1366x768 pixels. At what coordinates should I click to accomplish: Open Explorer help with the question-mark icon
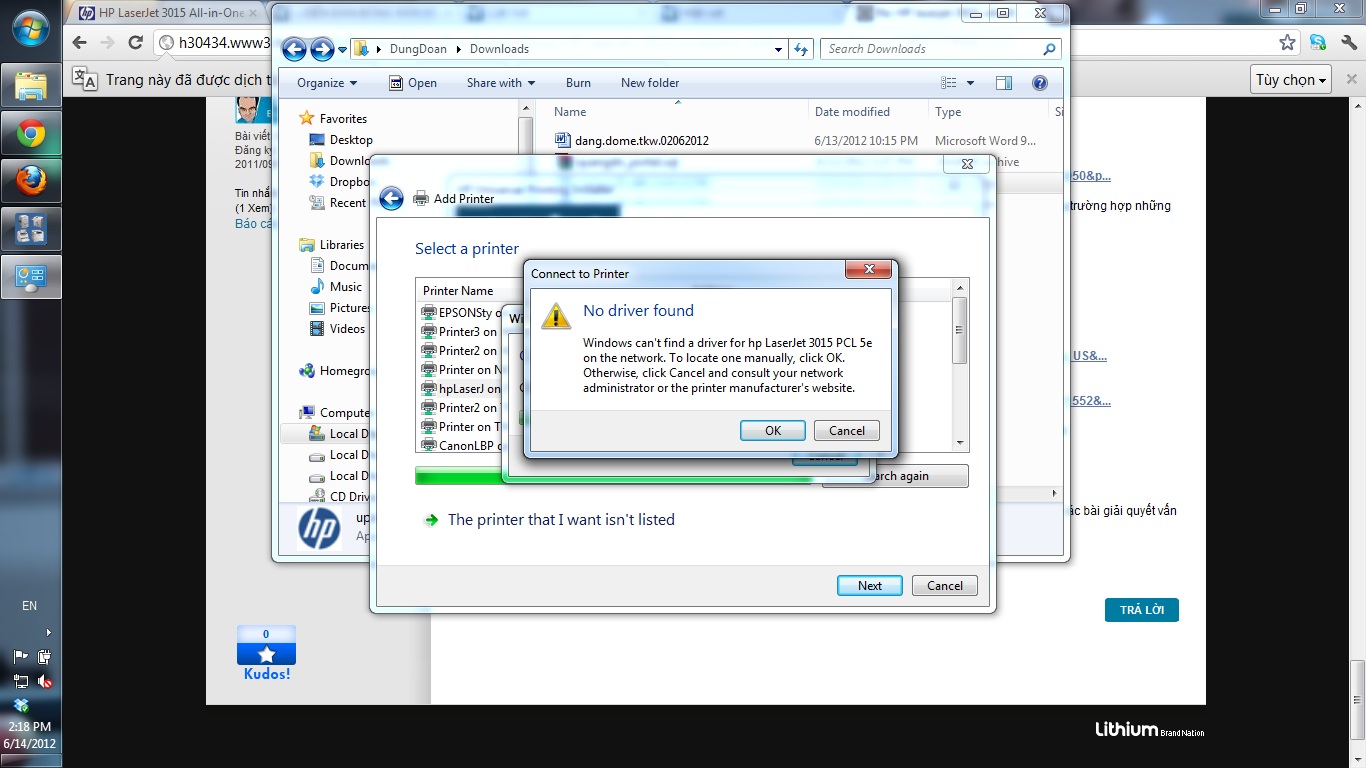[1040, 83]
